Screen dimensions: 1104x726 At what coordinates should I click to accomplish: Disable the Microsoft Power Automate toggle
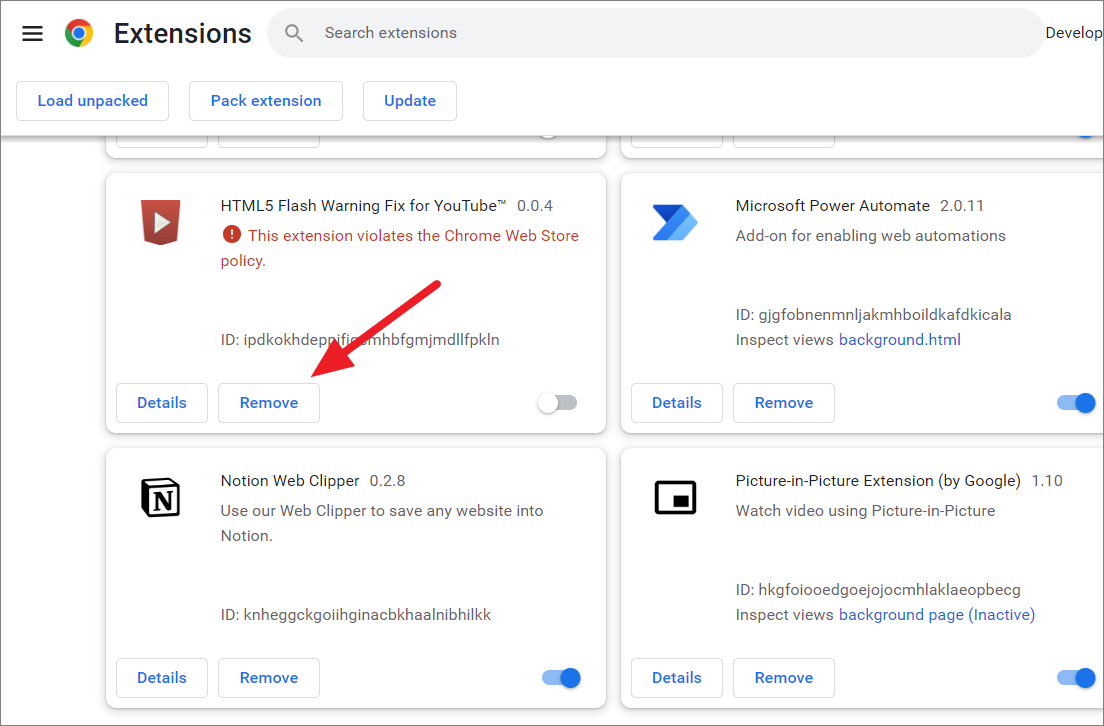click(x=1077, y=403)
